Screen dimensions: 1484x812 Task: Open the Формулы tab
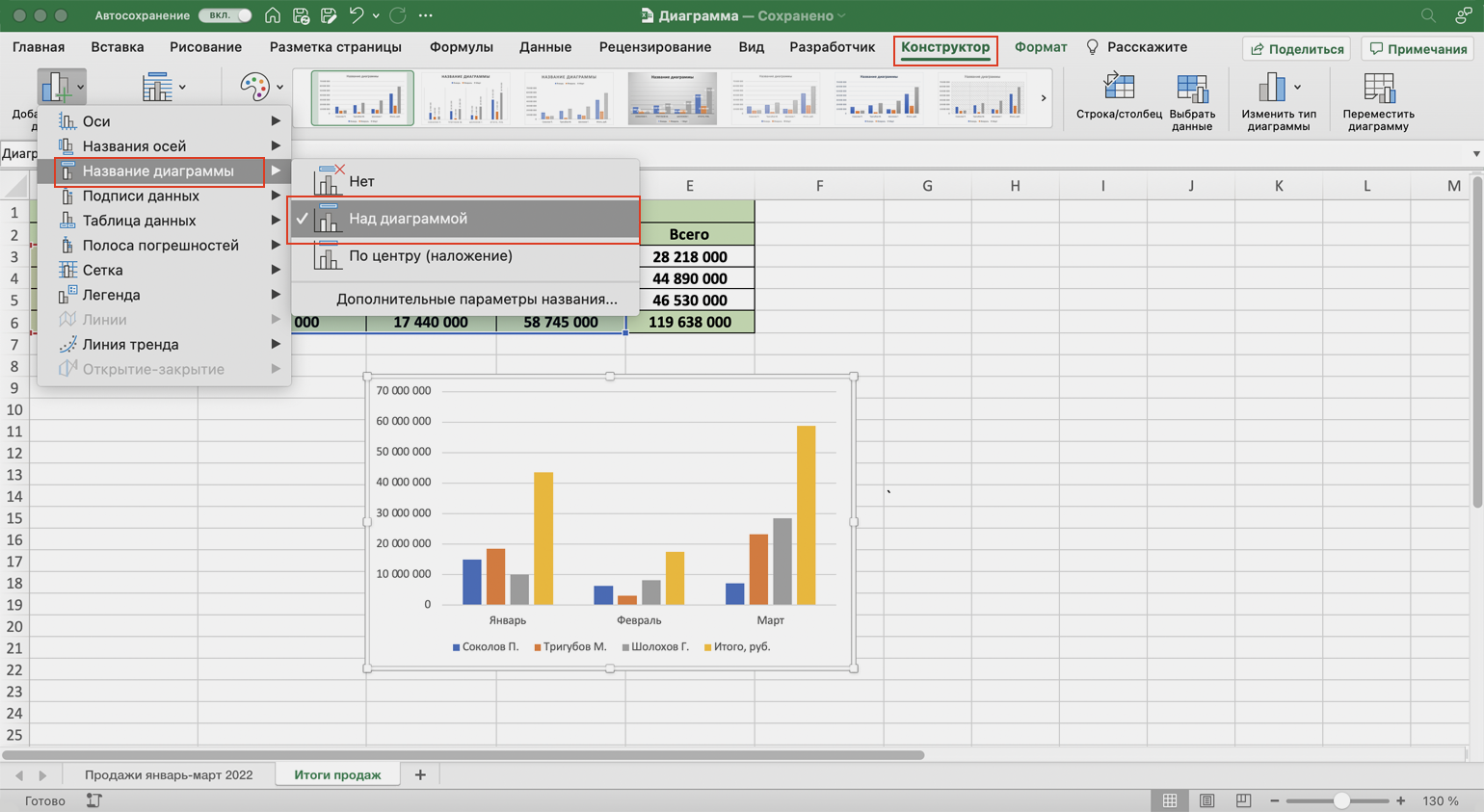pos(462,47)
